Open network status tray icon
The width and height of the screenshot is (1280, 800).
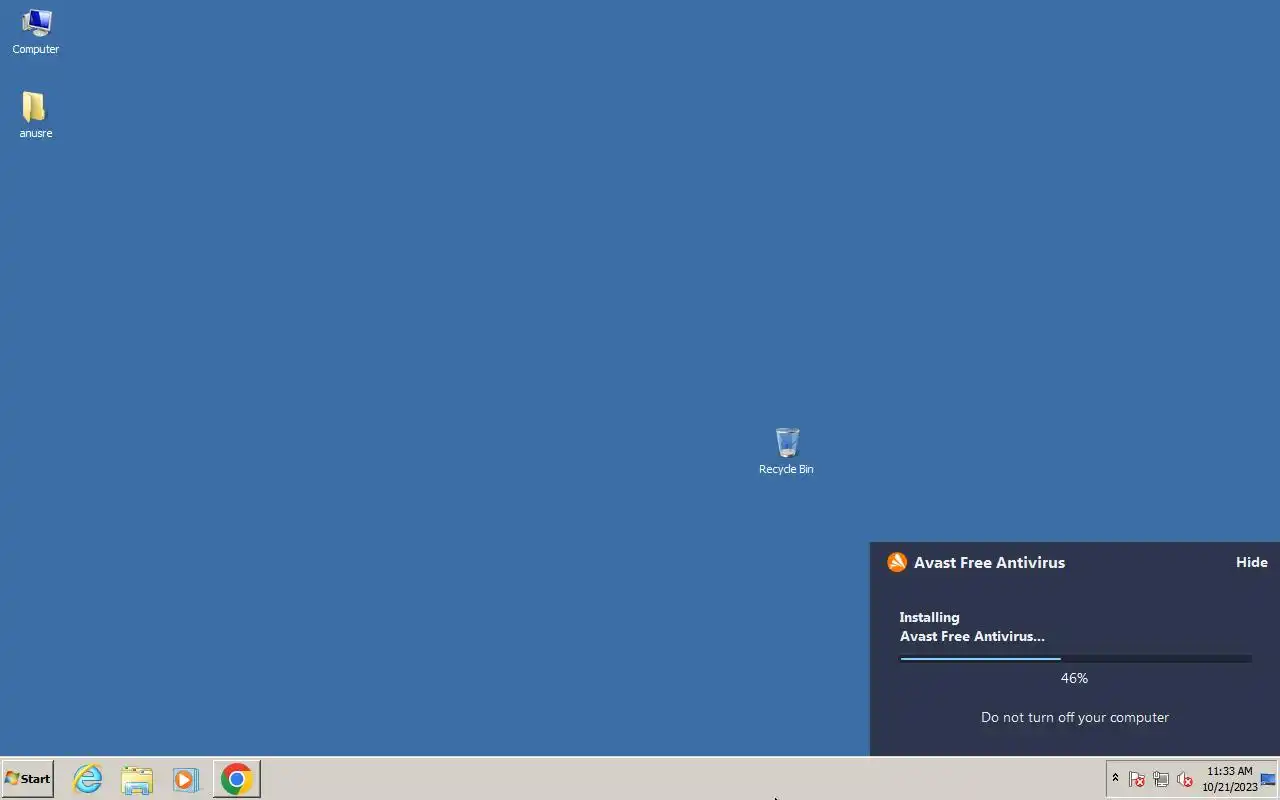pos(1161,779)
